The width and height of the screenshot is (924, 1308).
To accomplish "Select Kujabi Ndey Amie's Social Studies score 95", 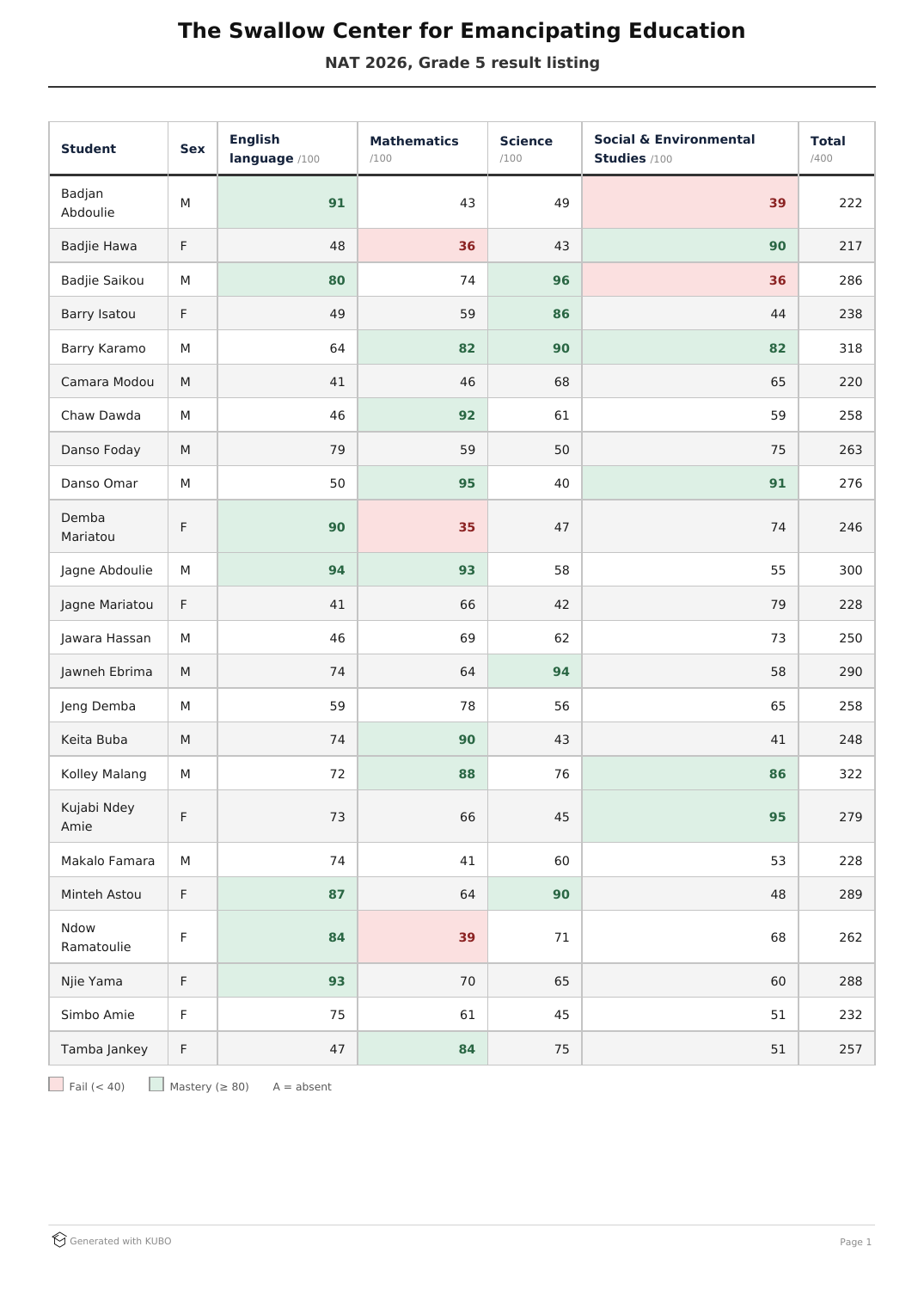I will (x=777, y=817).
